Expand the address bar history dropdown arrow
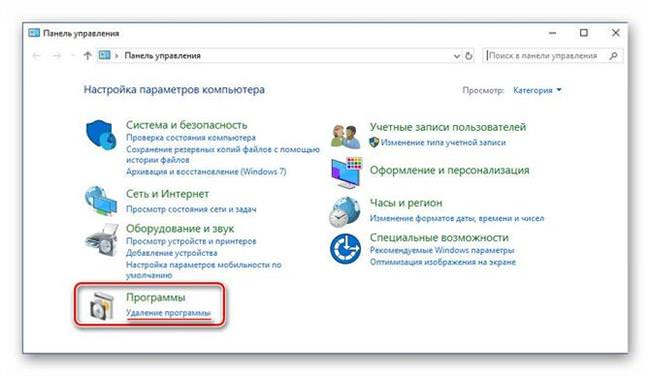This screenshot has width=650, height=376. (456, 56)
